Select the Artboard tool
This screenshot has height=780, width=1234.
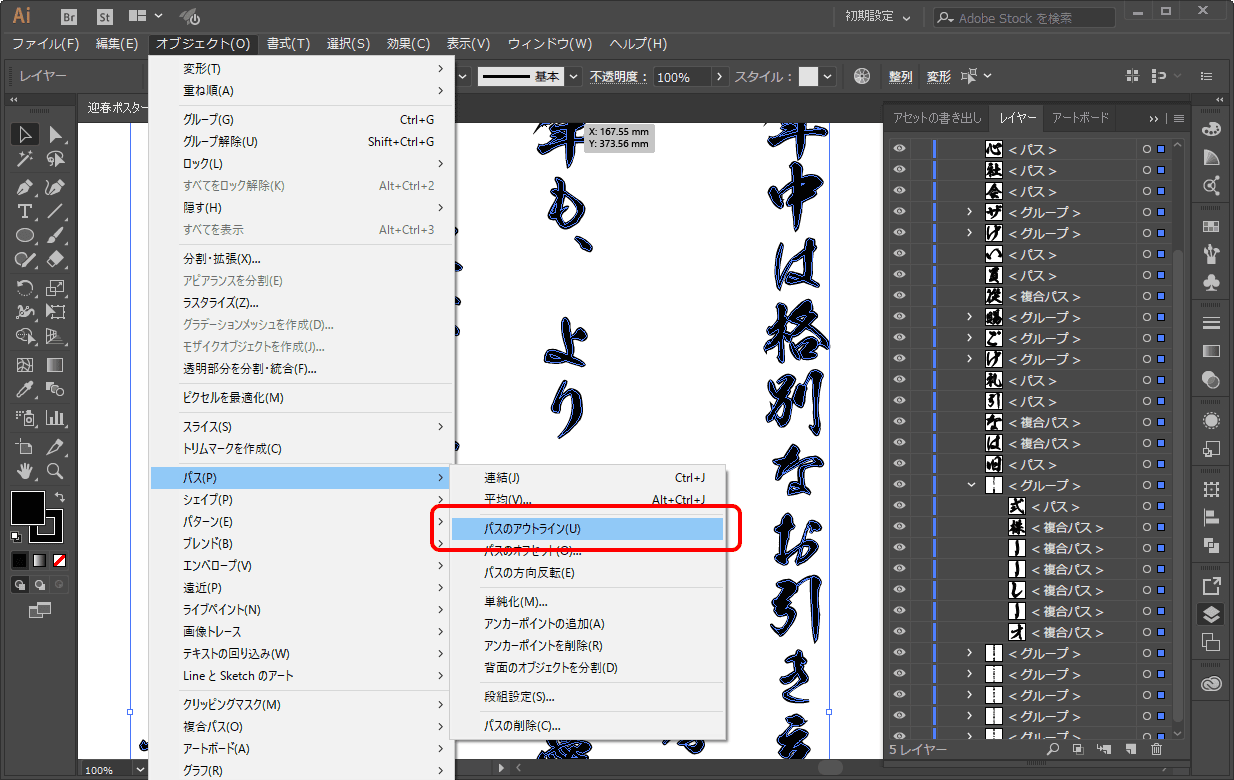click(25, 446)
